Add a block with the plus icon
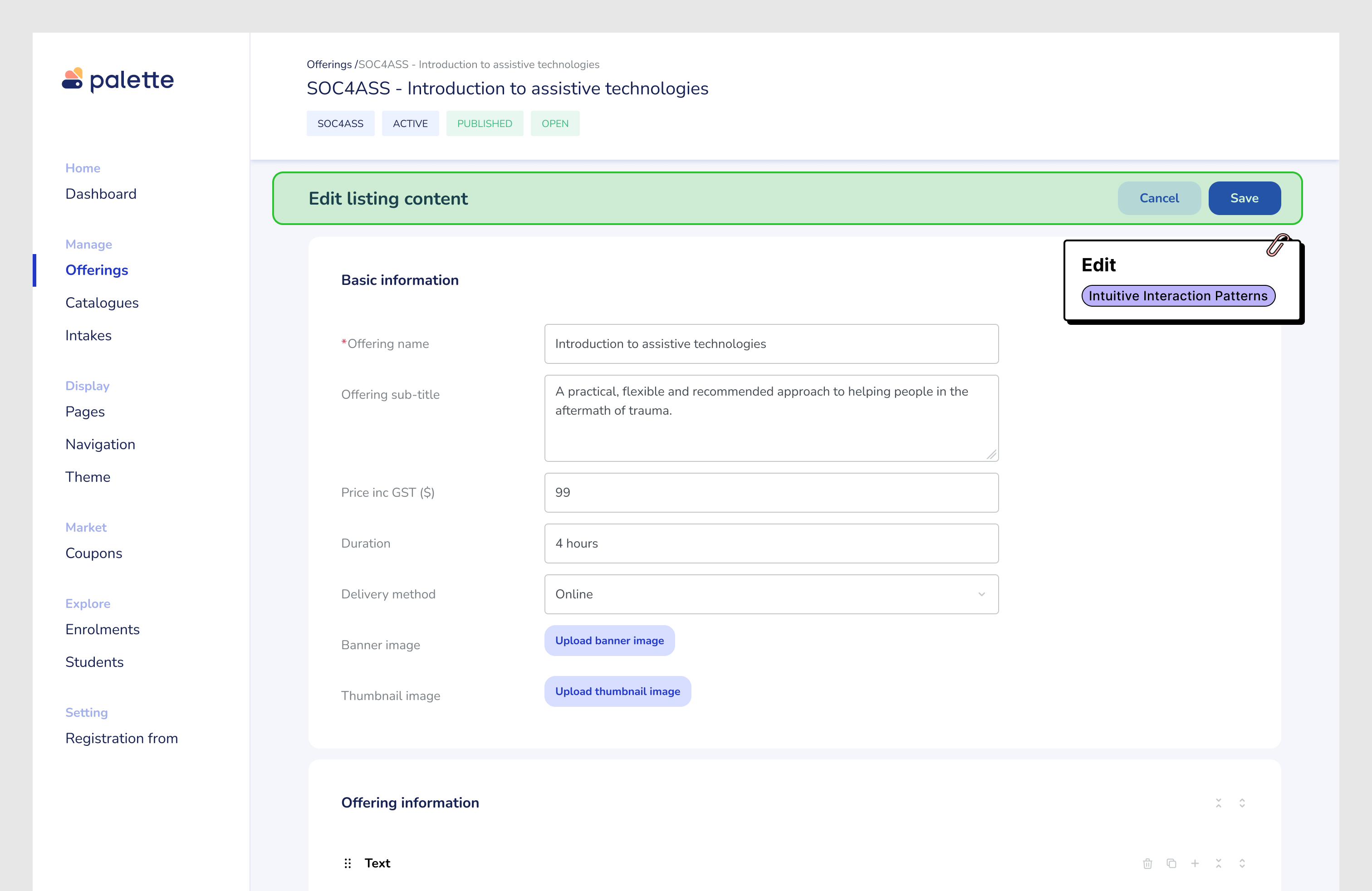The width and height of the screenshot is (1372, 891). 1195,863
